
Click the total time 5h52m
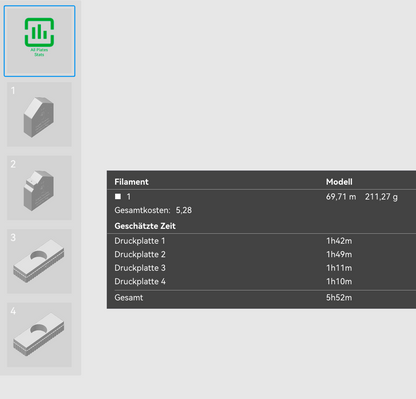pos(339,298)
